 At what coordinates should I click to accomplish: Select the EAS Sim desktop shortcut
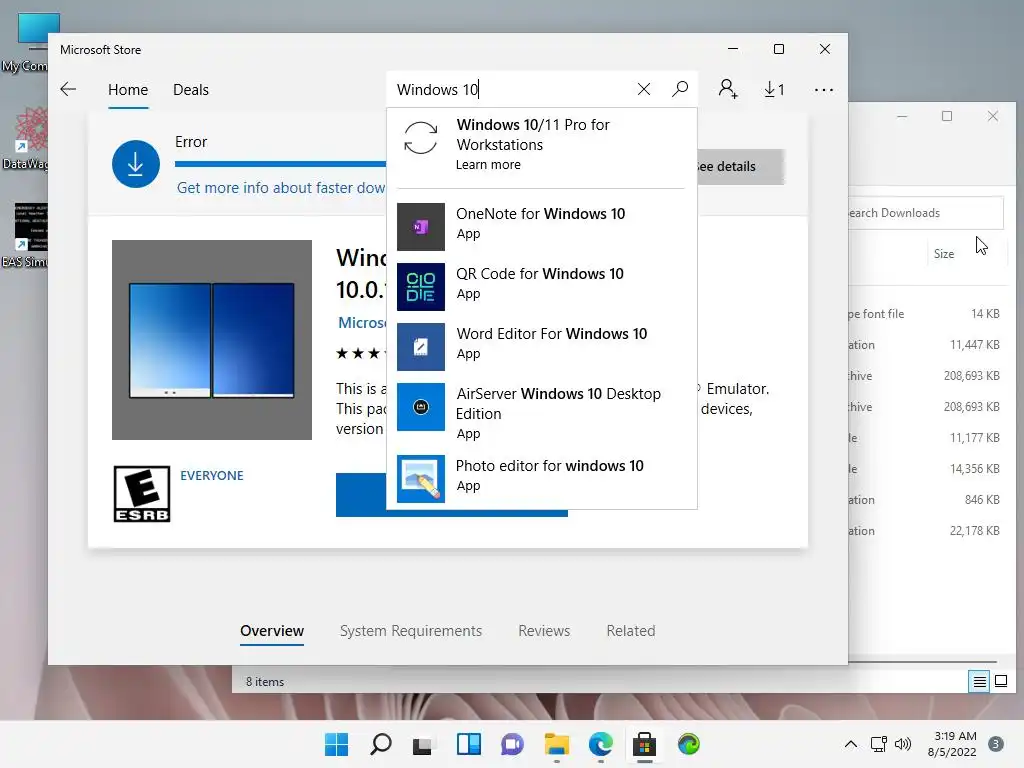point(26,235)
